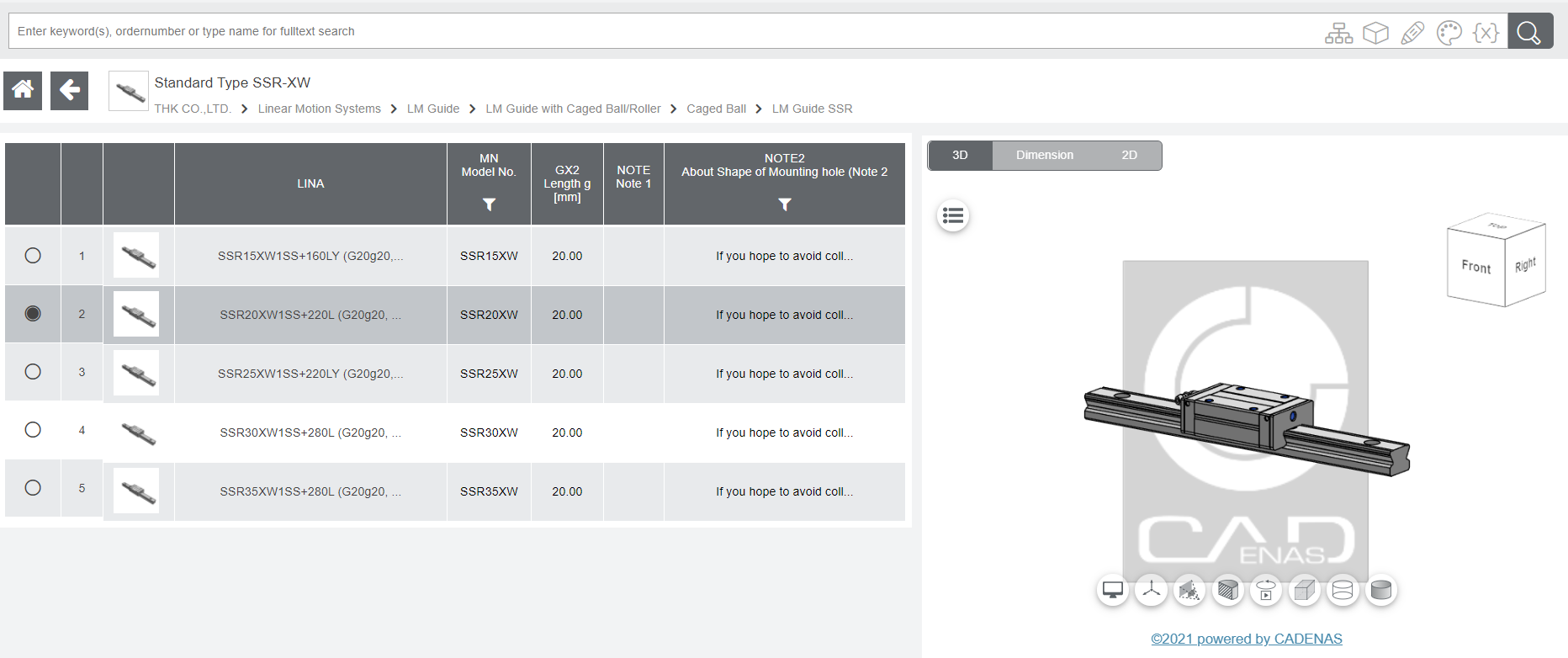
Task: Click the Top face of view cube
Action: point(1496,225)
